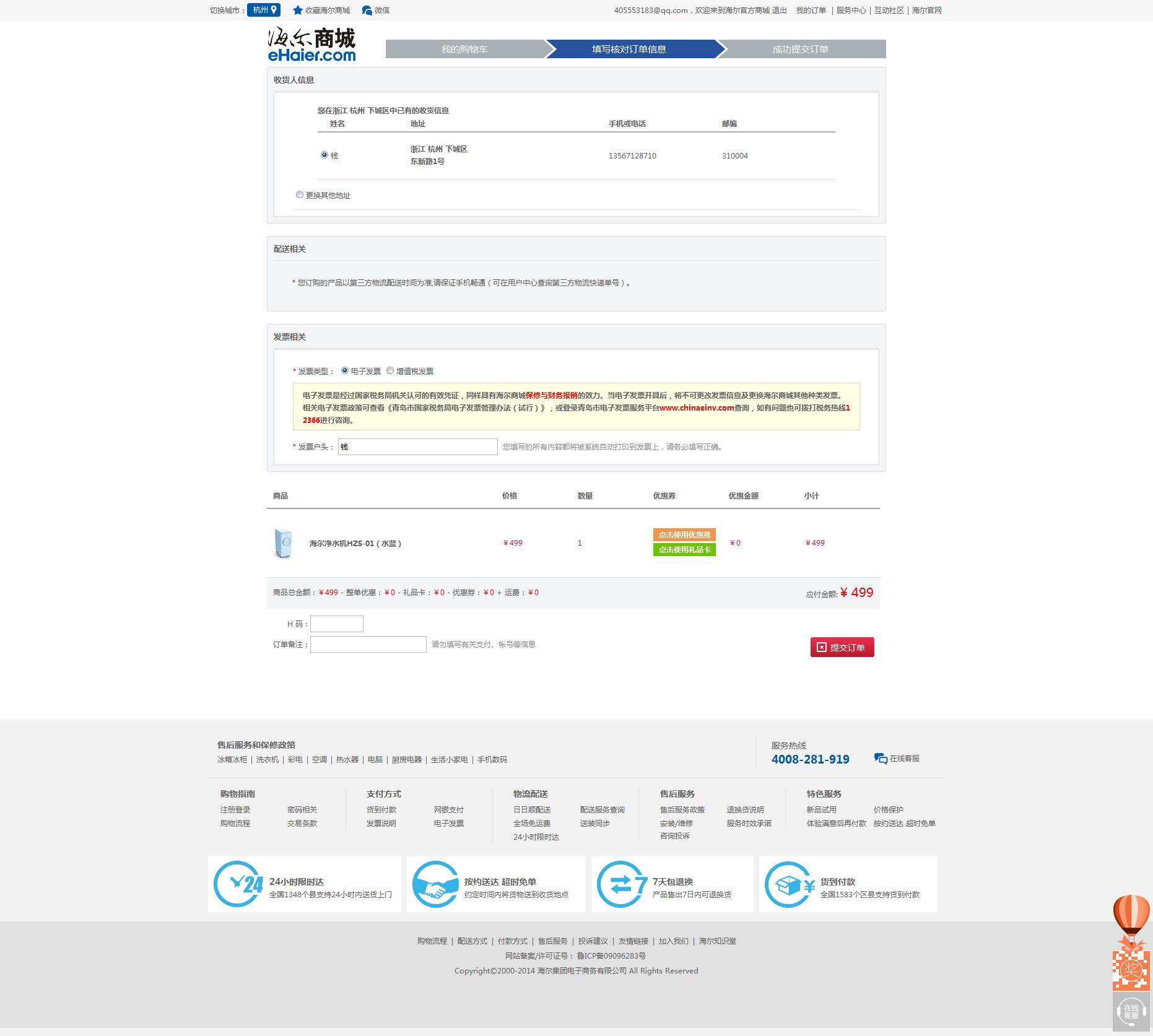Open 24小时限时达 link under 物流配送
This screenshot has width=1153, height=1036.
tap(536, 837)
